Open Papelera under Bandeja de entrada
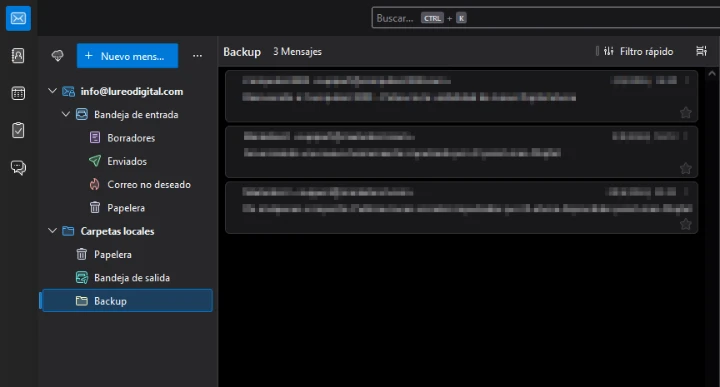This screenshot has width=720, height=387. click(127, 208)
